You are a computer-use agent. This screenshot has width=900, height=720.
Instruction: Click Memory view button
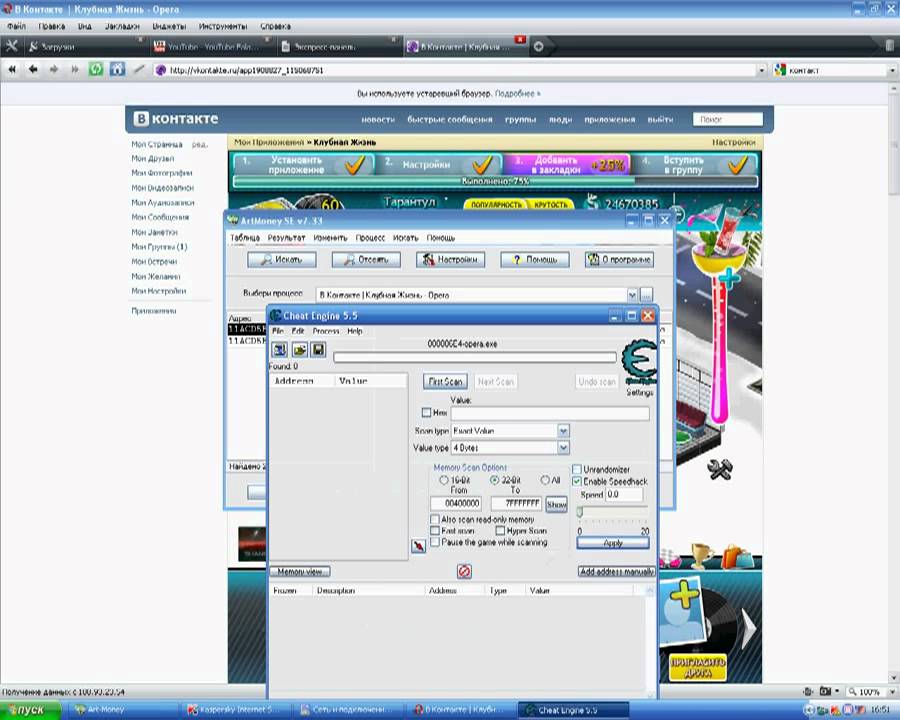(300, 571)
